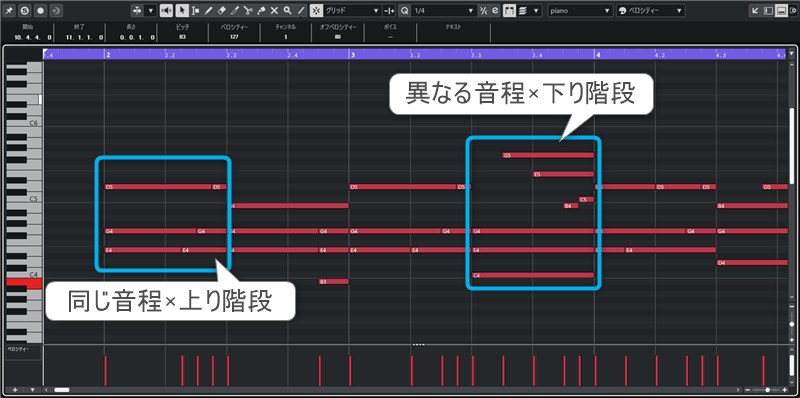Image resolution: width=800 pixels, height=398 pixels.
Task: Click the テキスト info field
Action: 453,33
